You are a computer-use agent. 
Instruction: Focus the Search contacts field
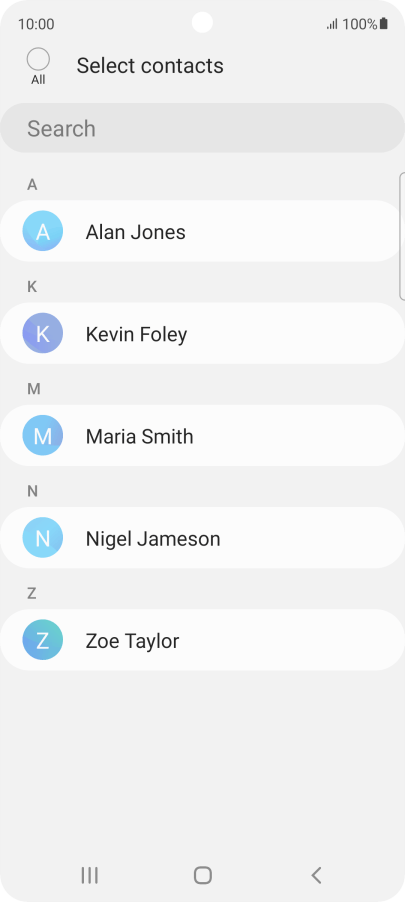(x=202, y=128)
